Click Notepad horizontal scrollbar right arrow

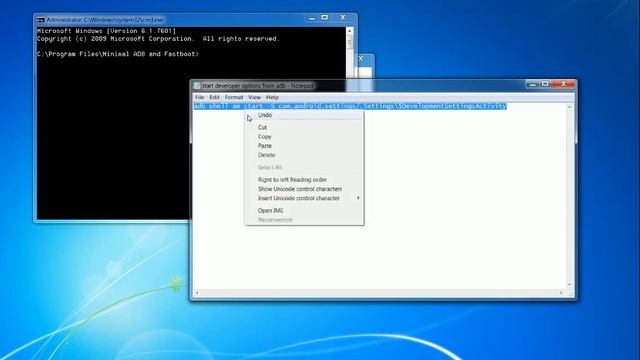[x=561, y=293]
